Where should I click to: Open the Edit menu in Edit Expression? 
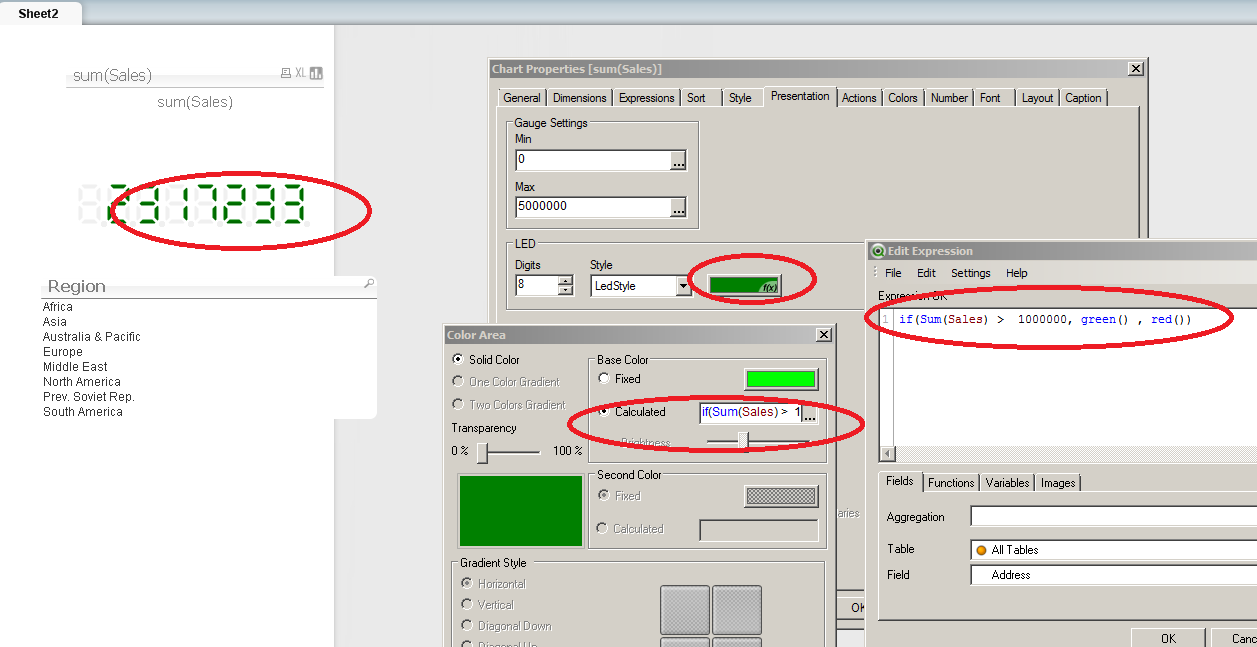coord(927,273)
